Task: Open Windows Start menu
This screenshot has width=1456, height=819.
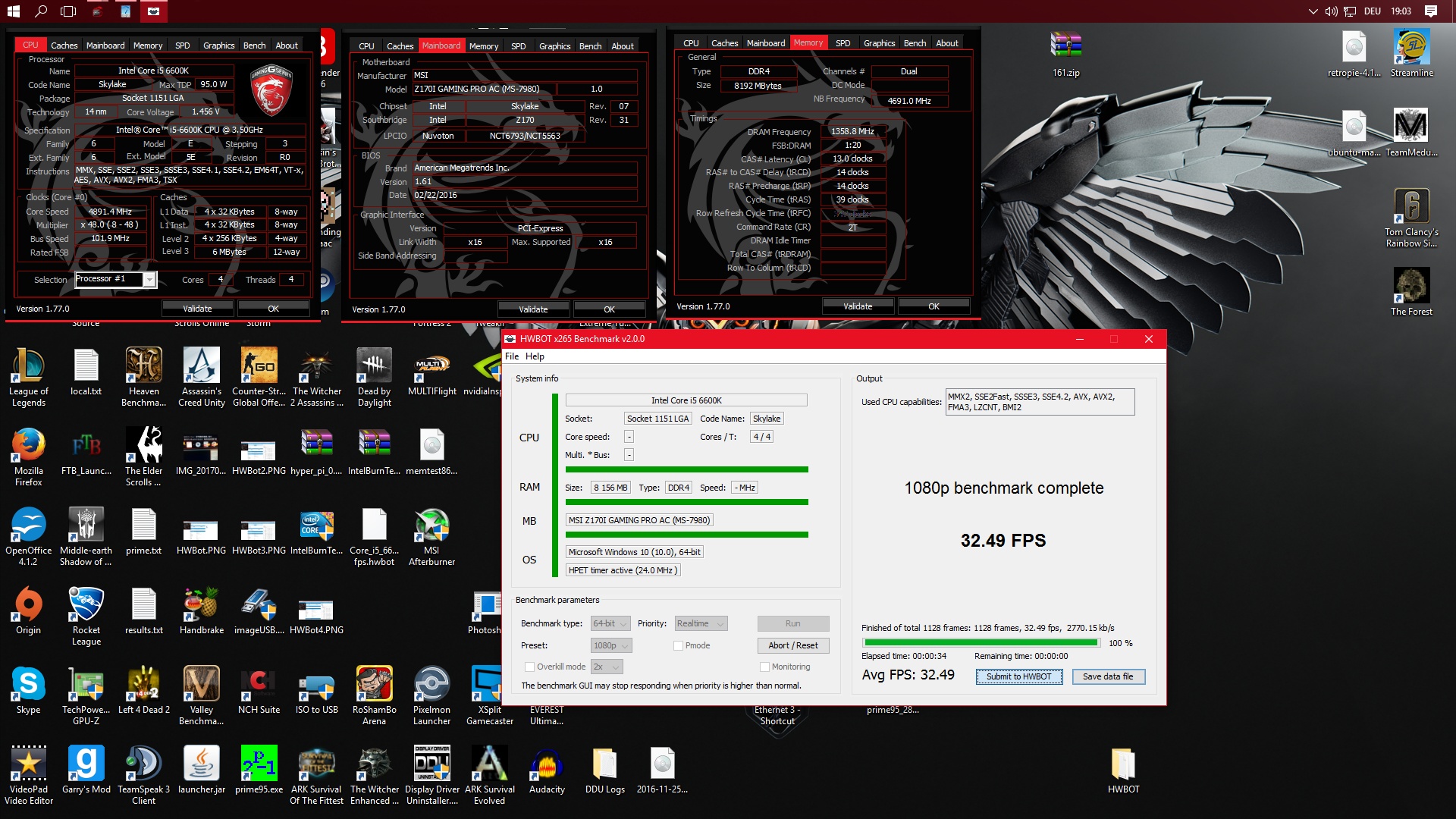Action: click(13, 11)
